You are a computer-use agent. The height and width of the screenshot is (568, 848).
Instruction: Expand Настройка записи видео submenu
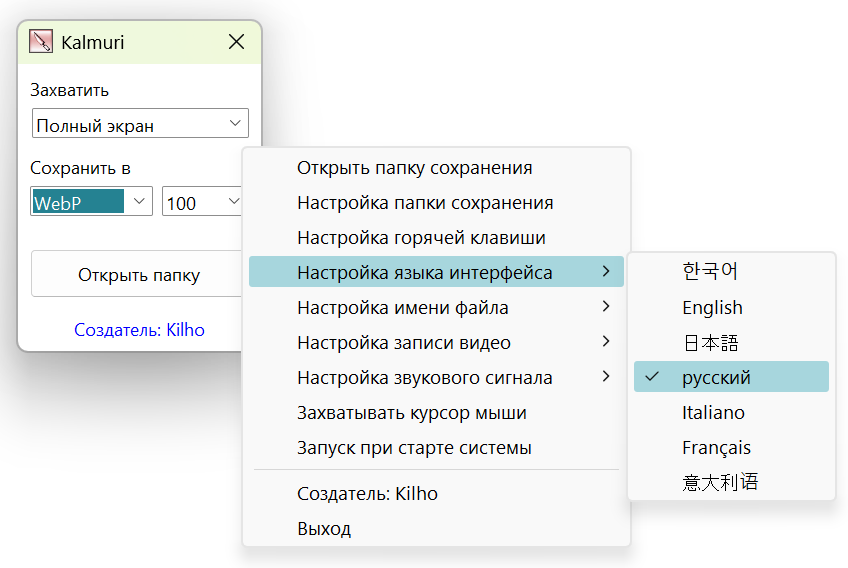point(436,342)
